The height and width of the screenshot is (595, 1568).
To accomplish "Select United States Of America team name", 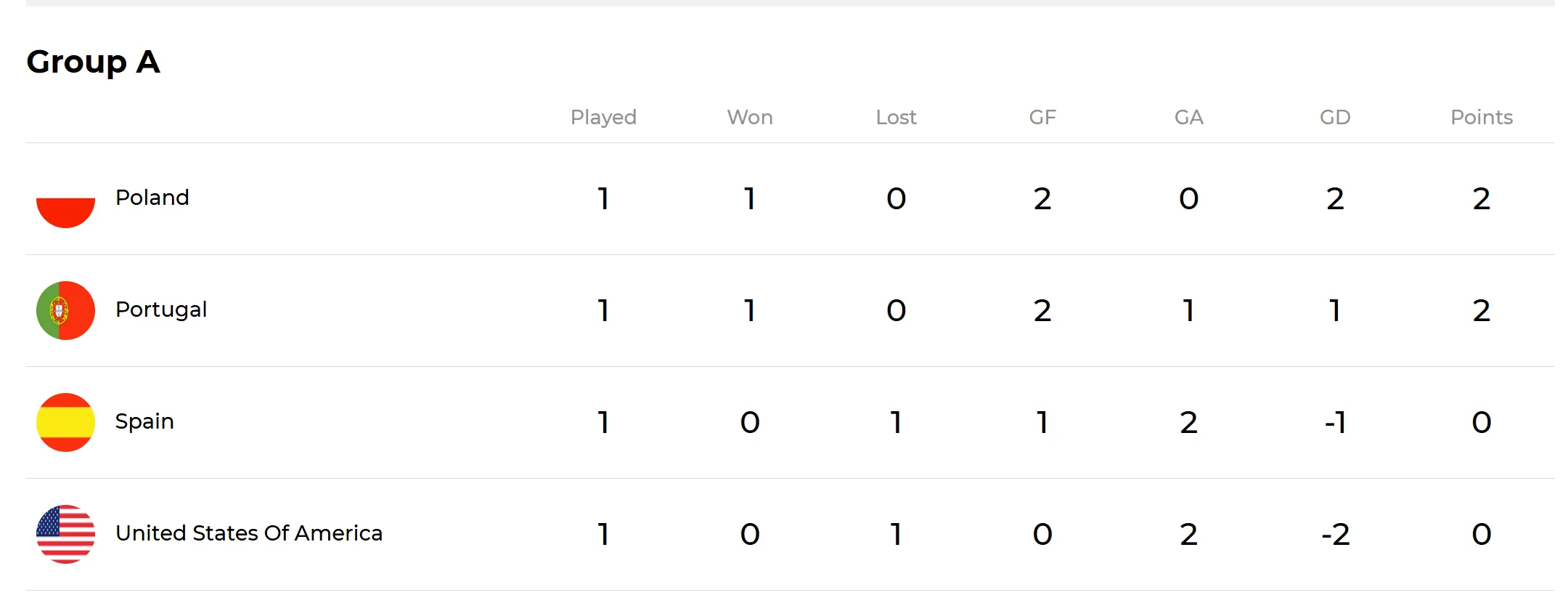I will tap(248, 533).
